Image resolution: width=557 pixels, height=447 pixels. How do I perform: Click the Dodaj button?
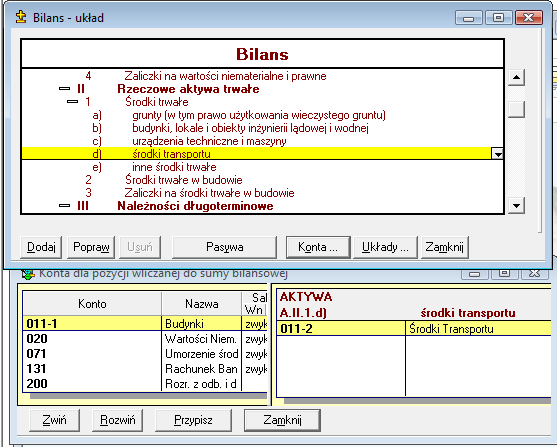coord(41,247)
